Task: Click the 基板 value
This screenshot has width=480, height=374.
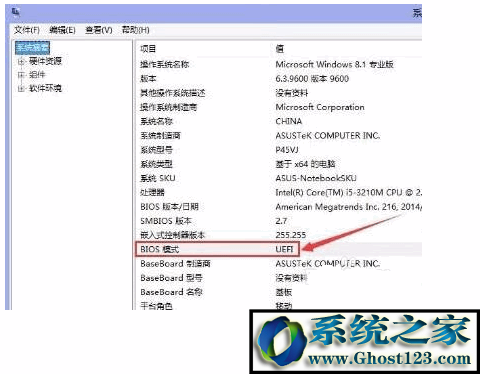Action: tap(284, 292)
